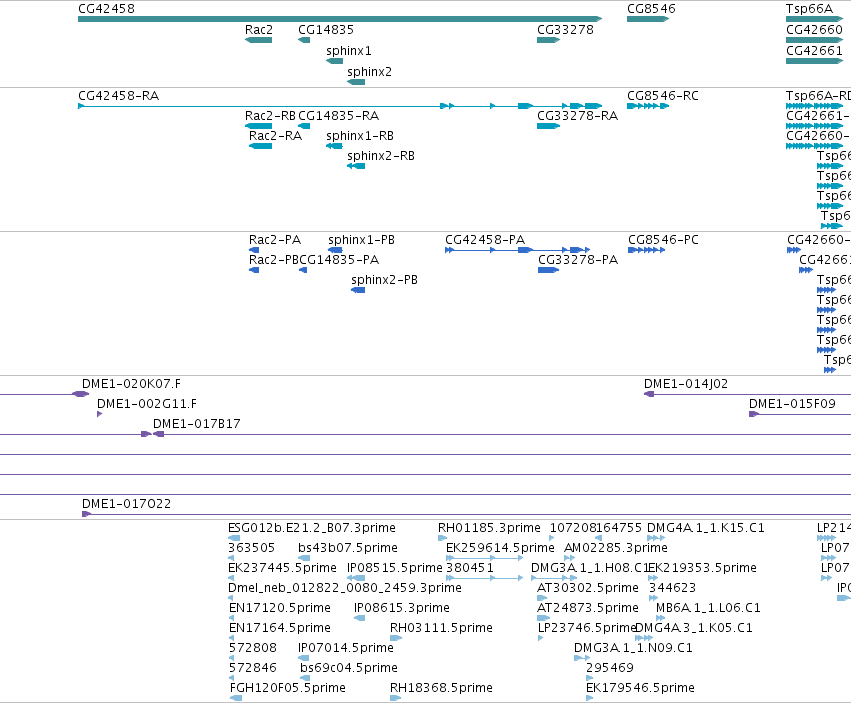Viewport: 851px width, 703px height.
Task: Click the CG33278 gene label
Action: click(x=565, y=30)
